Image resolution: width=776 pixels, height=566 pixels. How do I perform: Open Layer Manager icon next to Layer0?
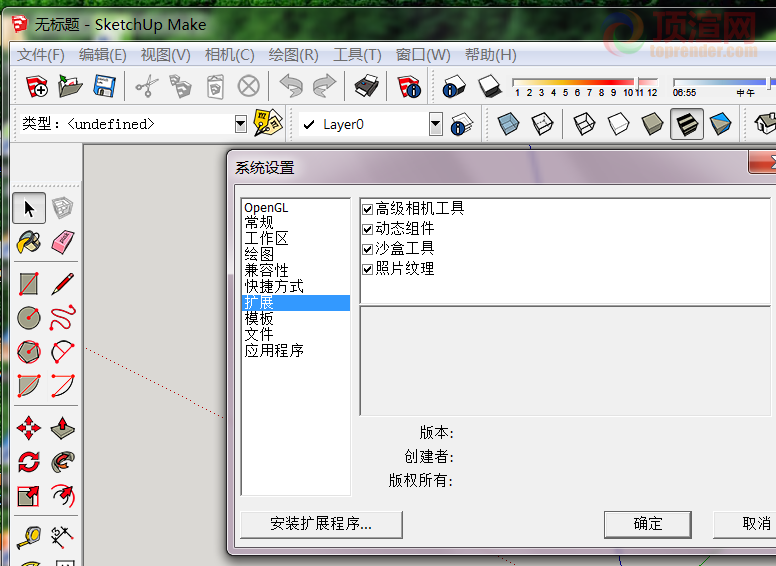click(x=461, y=124)
